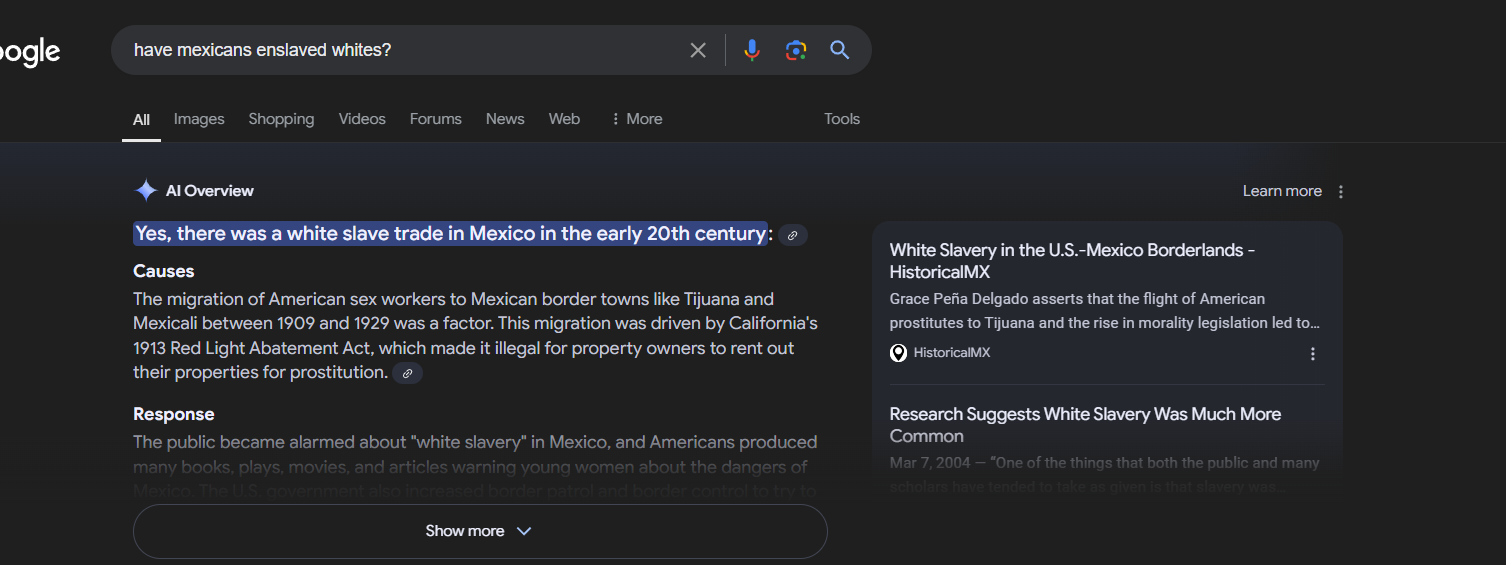Click the magnifying glass search icon

pyautogui.click(x=840, y=50)
